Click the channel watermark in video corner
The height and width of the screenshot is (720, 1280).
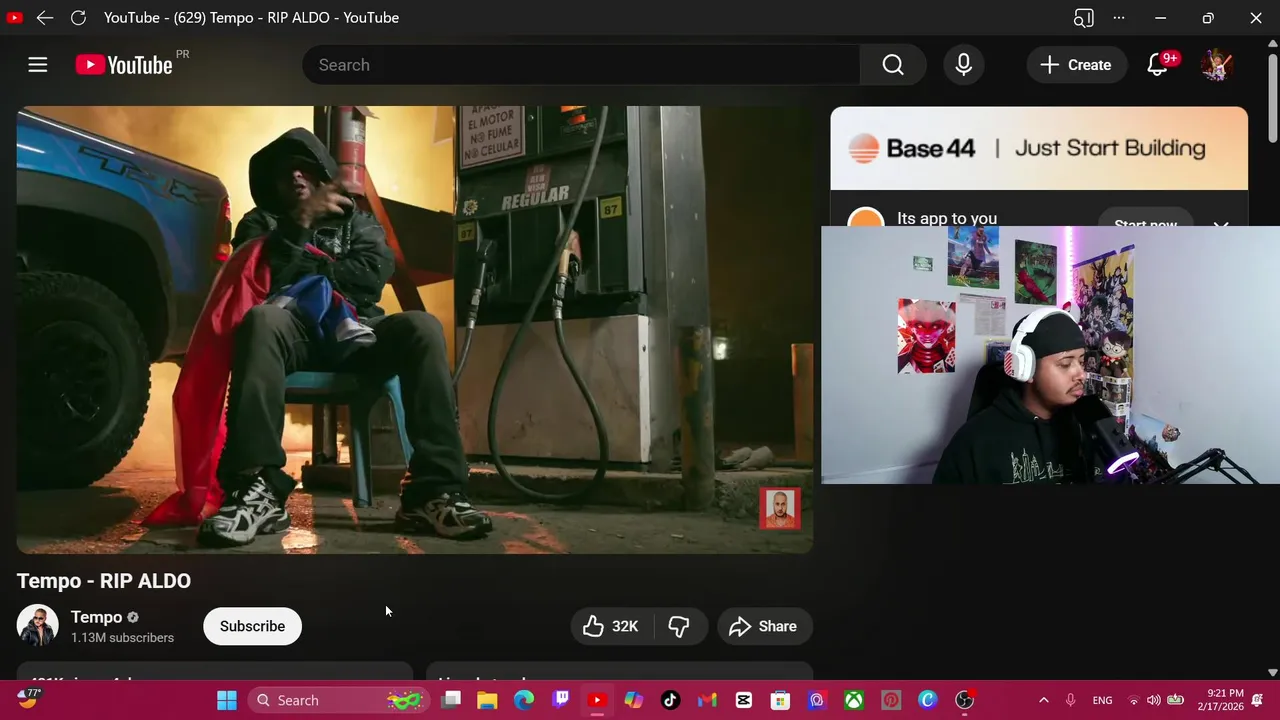pos(780,509)
